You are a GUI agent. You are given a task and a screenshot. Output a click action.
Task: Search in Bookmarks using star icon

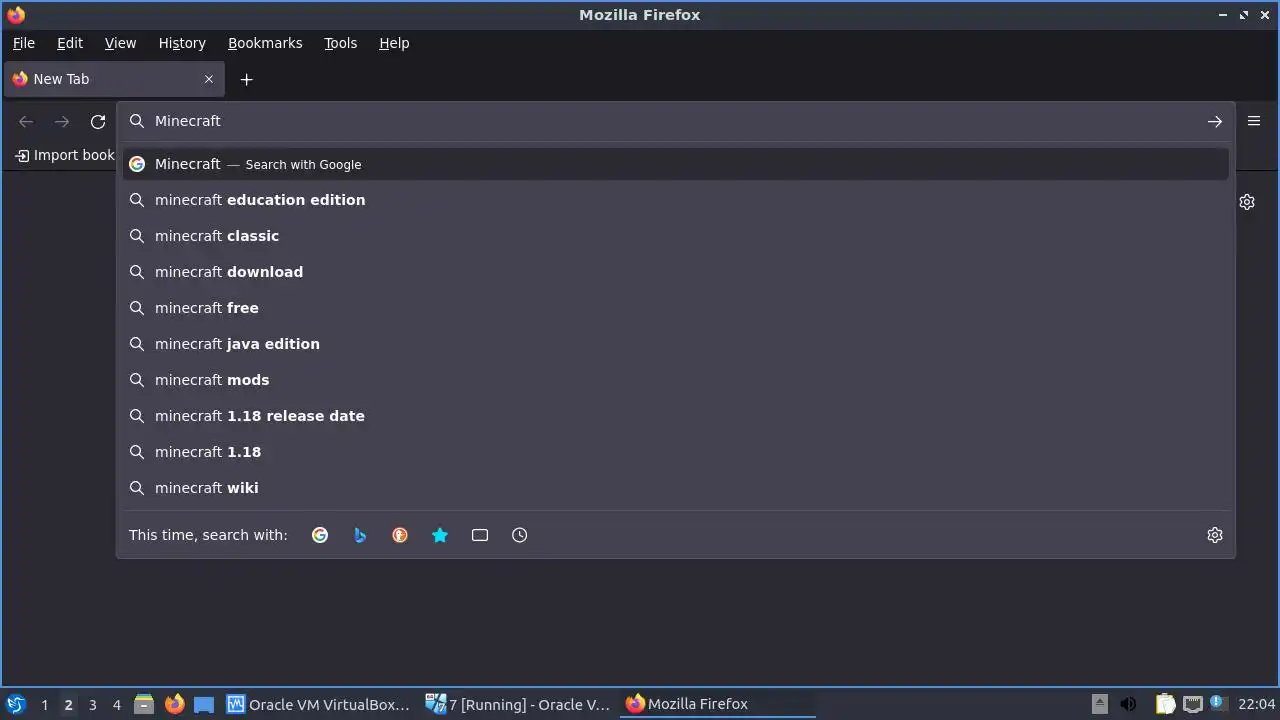440,535
